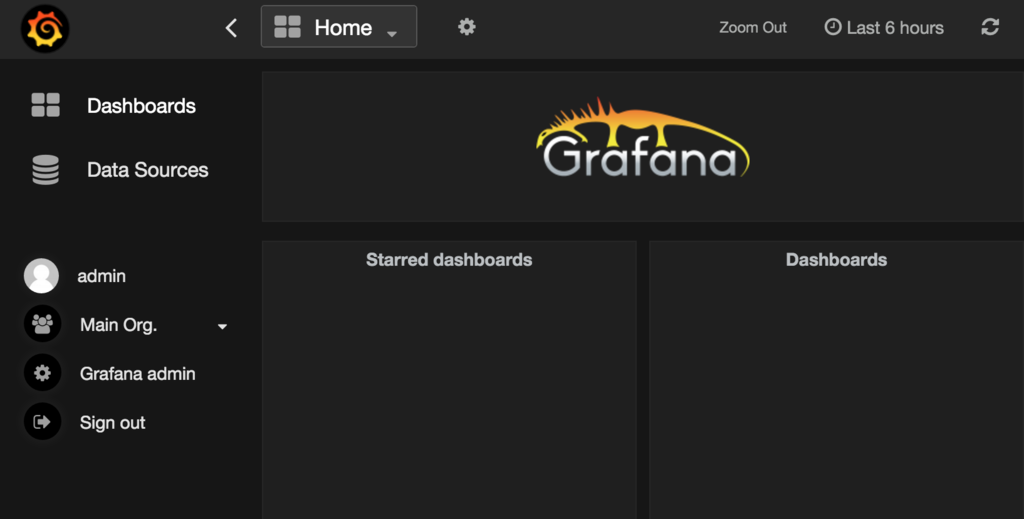
Task: Open Data Sources from the side menu
Action: coord(148,170)
